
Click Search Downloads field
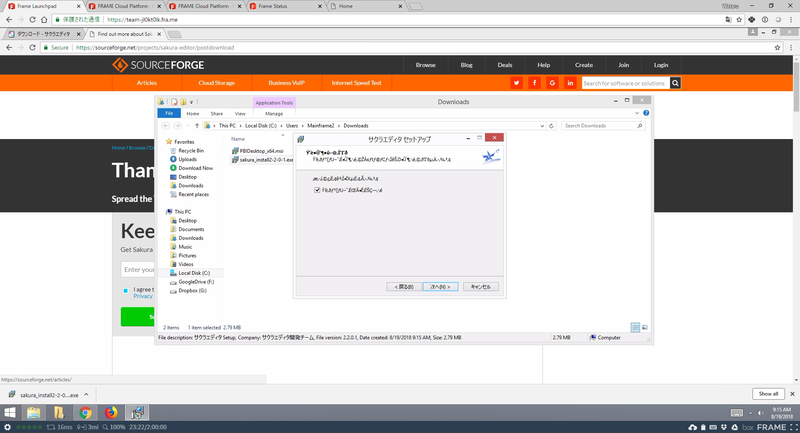click(x=603, y=125)
